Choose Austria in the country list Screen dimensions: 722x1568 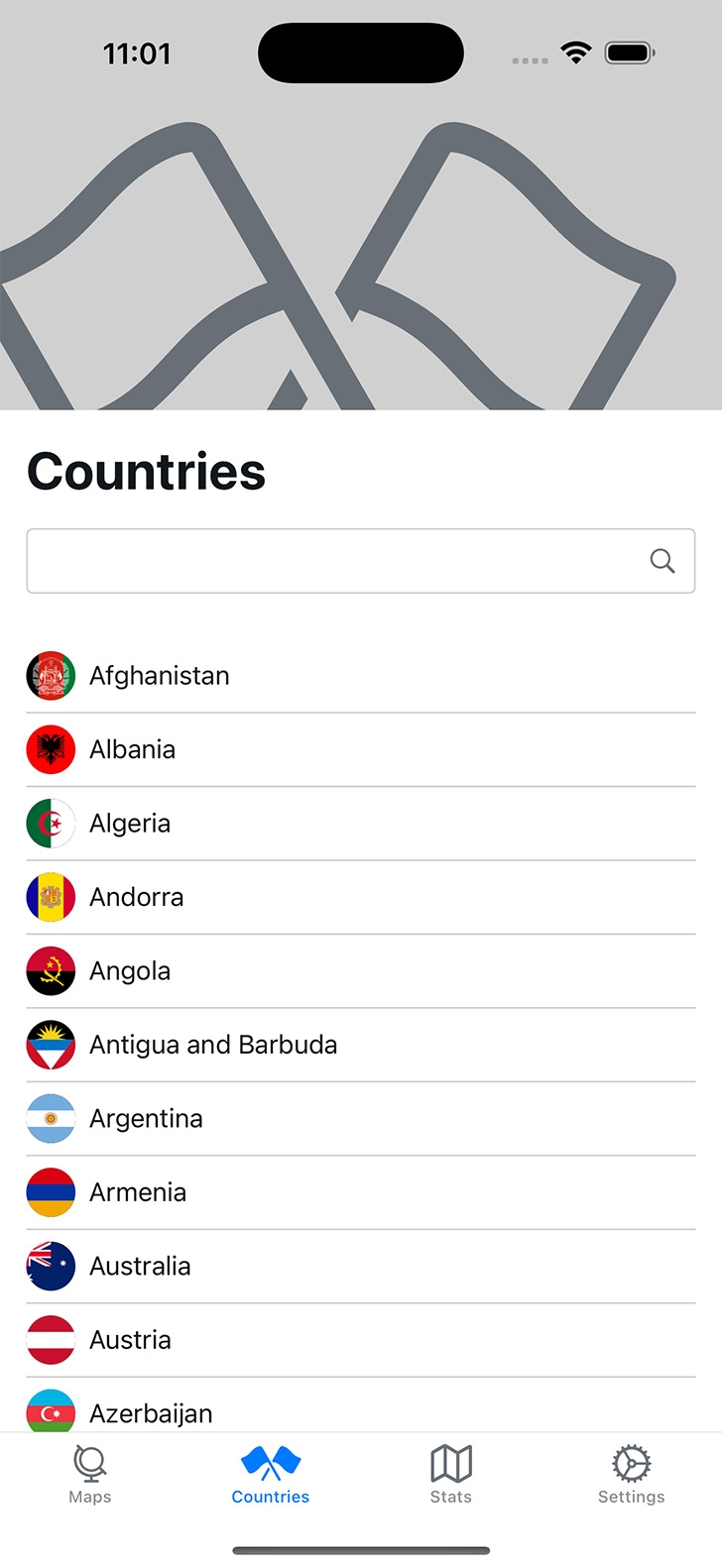[x=361, y=1340]
